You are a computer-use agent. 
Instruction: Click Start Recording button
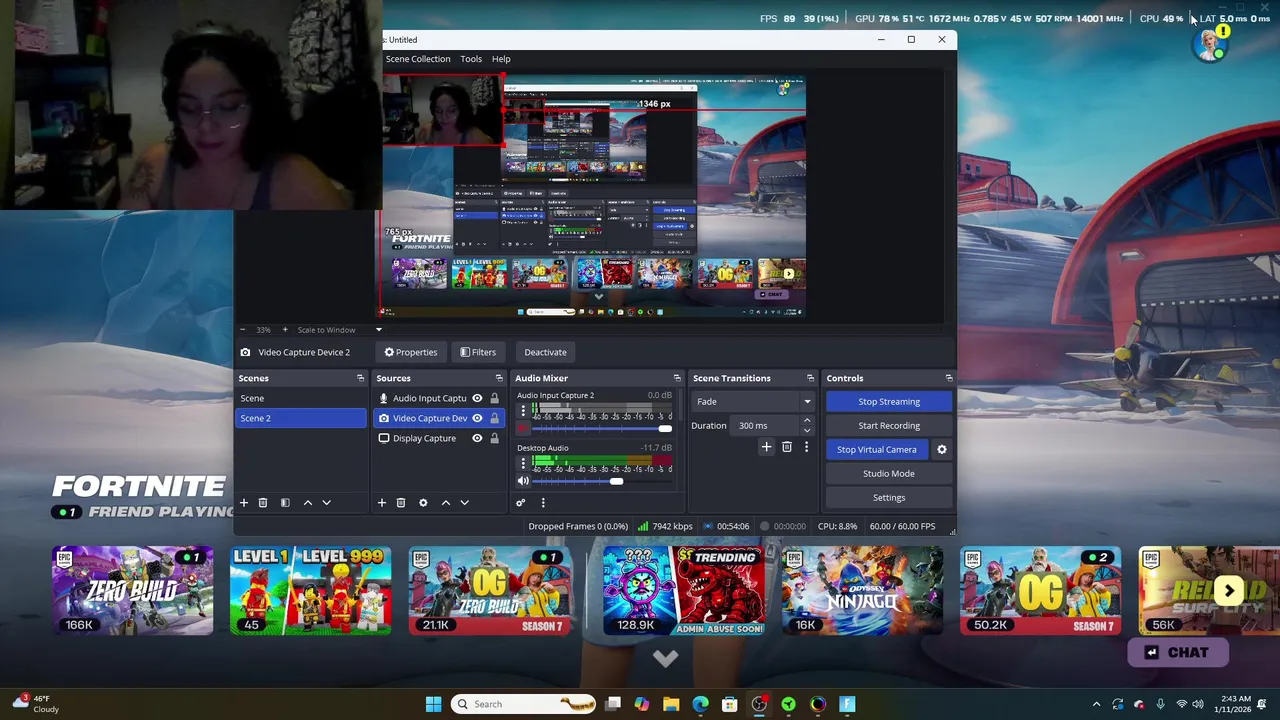point(889,425)
